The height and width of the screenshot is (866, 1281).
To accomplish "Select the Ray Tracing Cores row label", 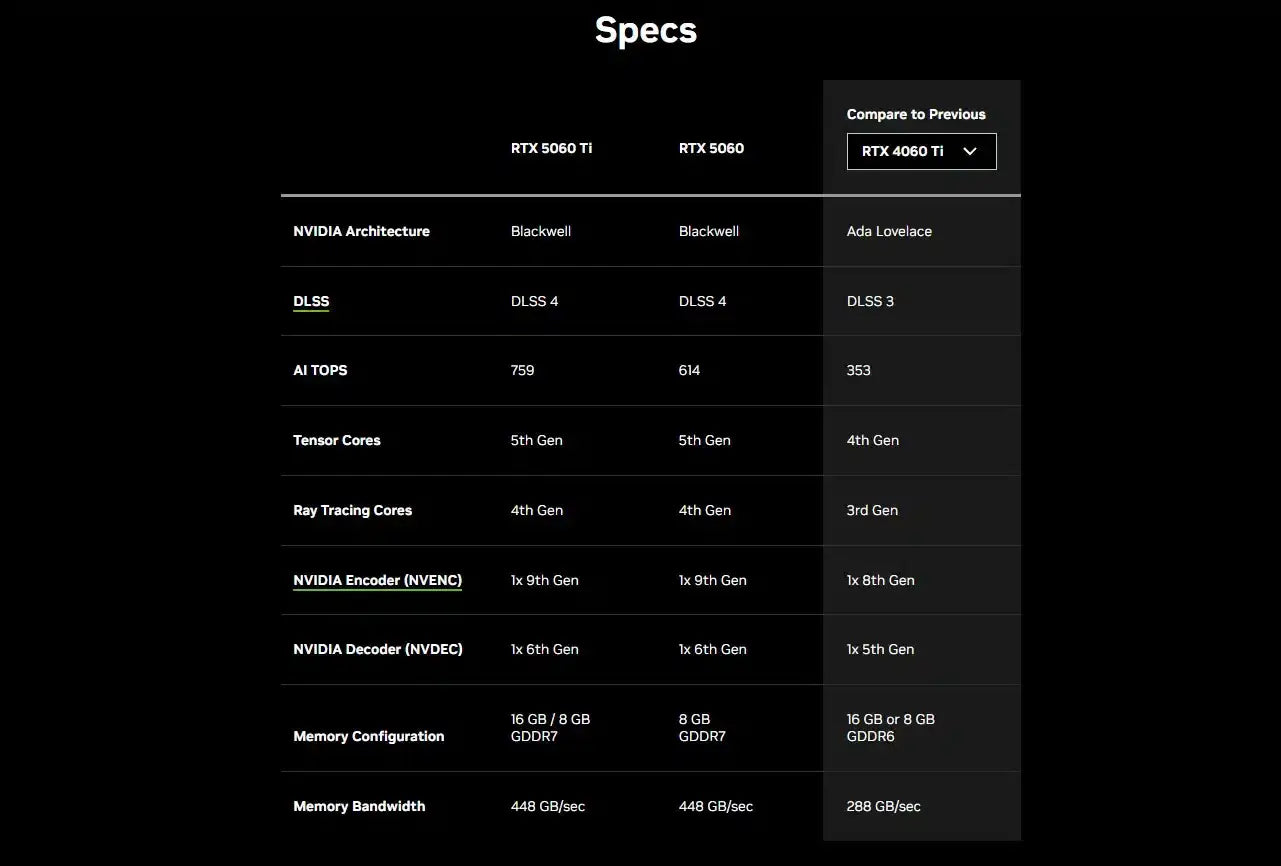I will coord(352,510).
